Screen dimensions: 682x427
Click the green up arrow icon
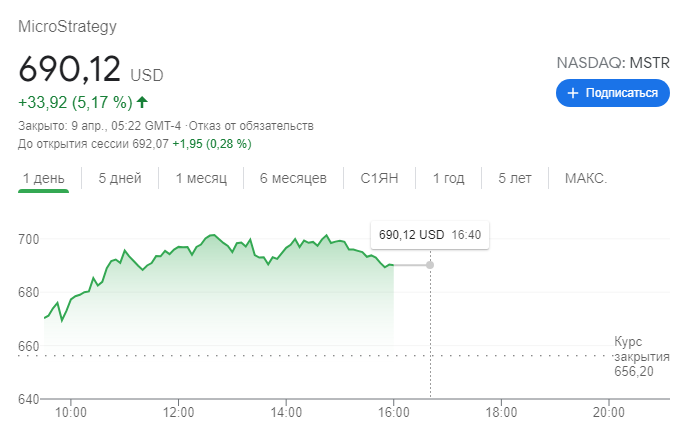click(142, 102)
